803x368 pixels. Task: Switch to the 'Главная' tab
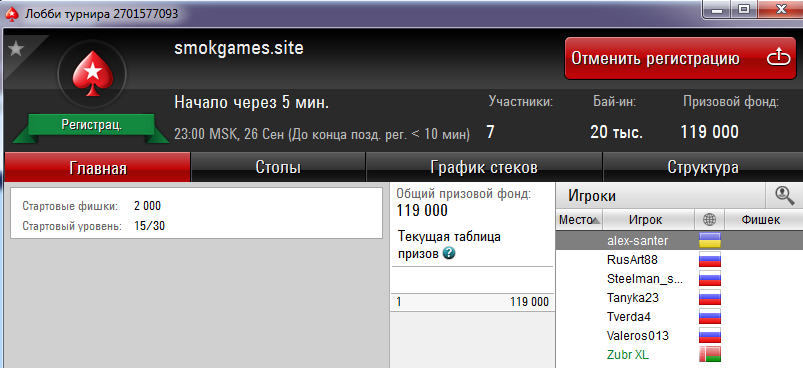click(97, 167)
